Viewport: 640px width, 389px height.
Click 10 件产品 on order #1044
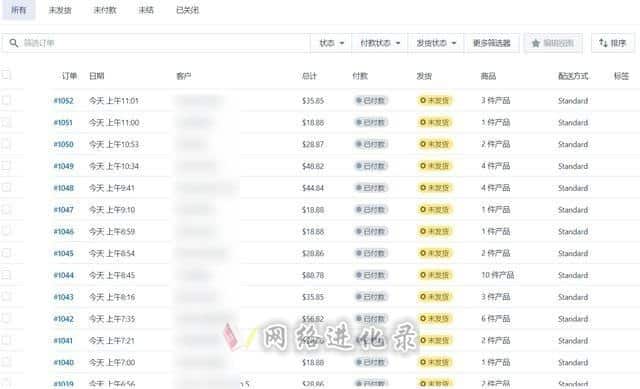point(497,275)
